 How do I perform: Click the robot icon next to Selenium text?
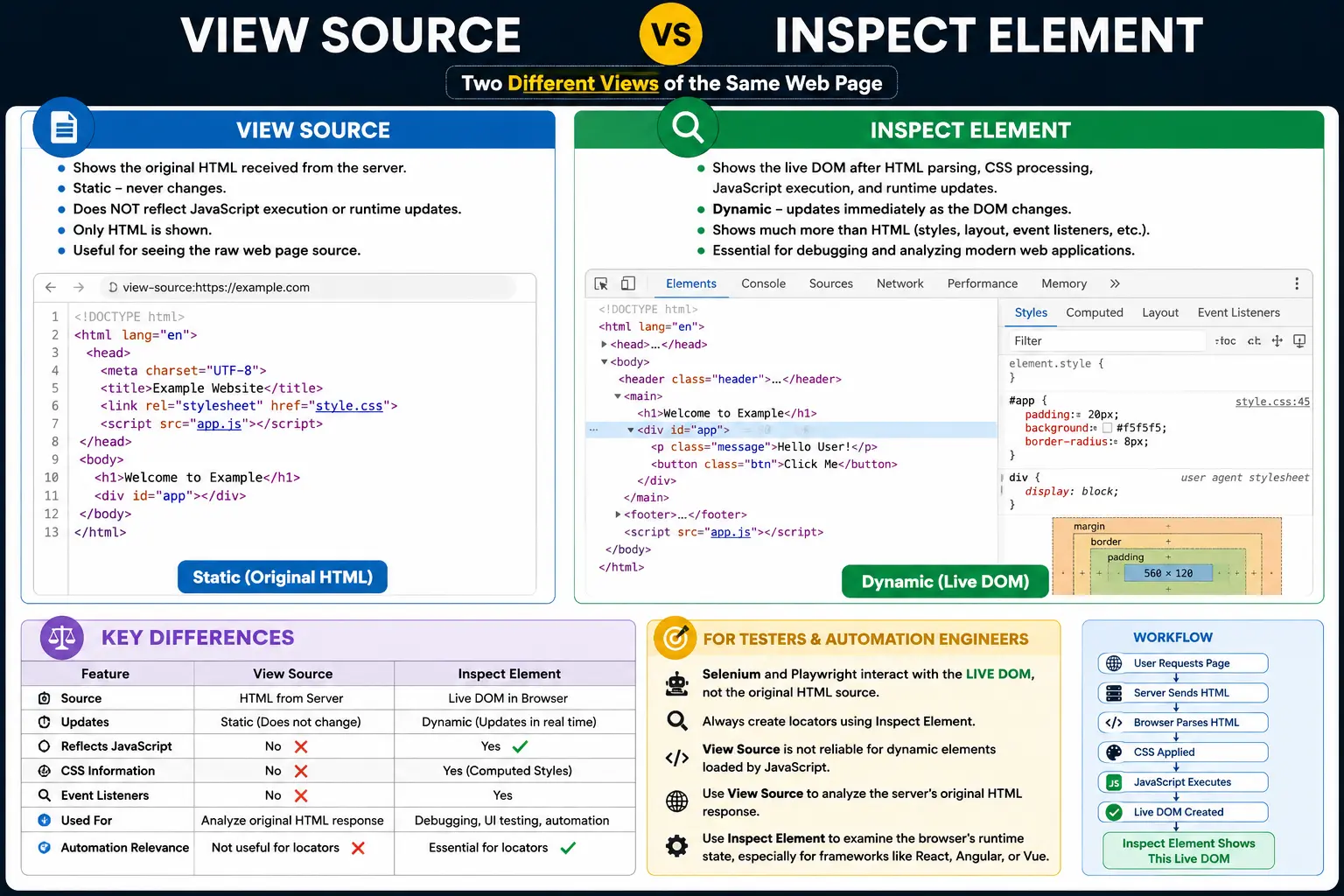tap(677, 683)
